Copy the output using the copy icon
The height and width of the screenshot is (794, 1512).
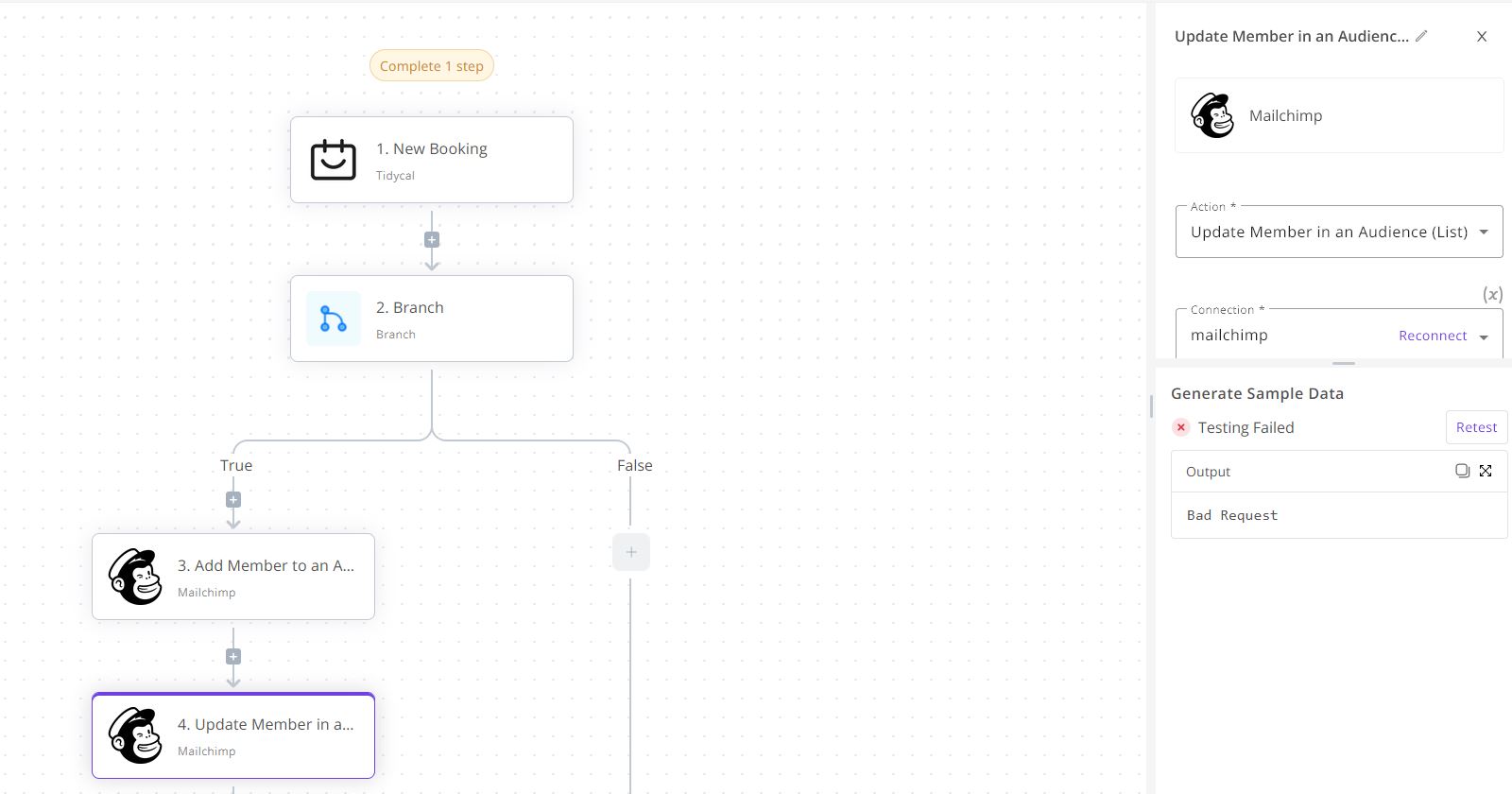click(1462, 471)
